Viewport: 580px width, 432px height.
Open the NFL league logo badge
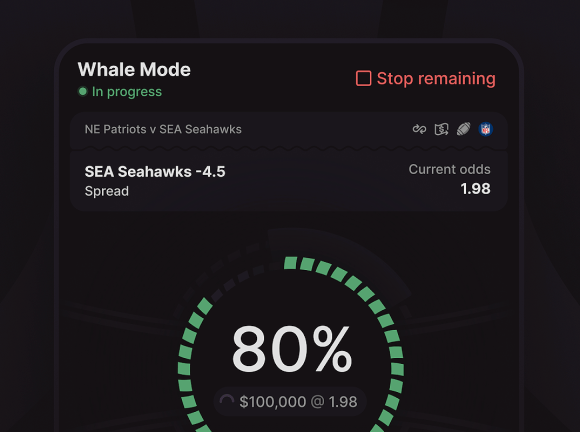click(485, 129)
